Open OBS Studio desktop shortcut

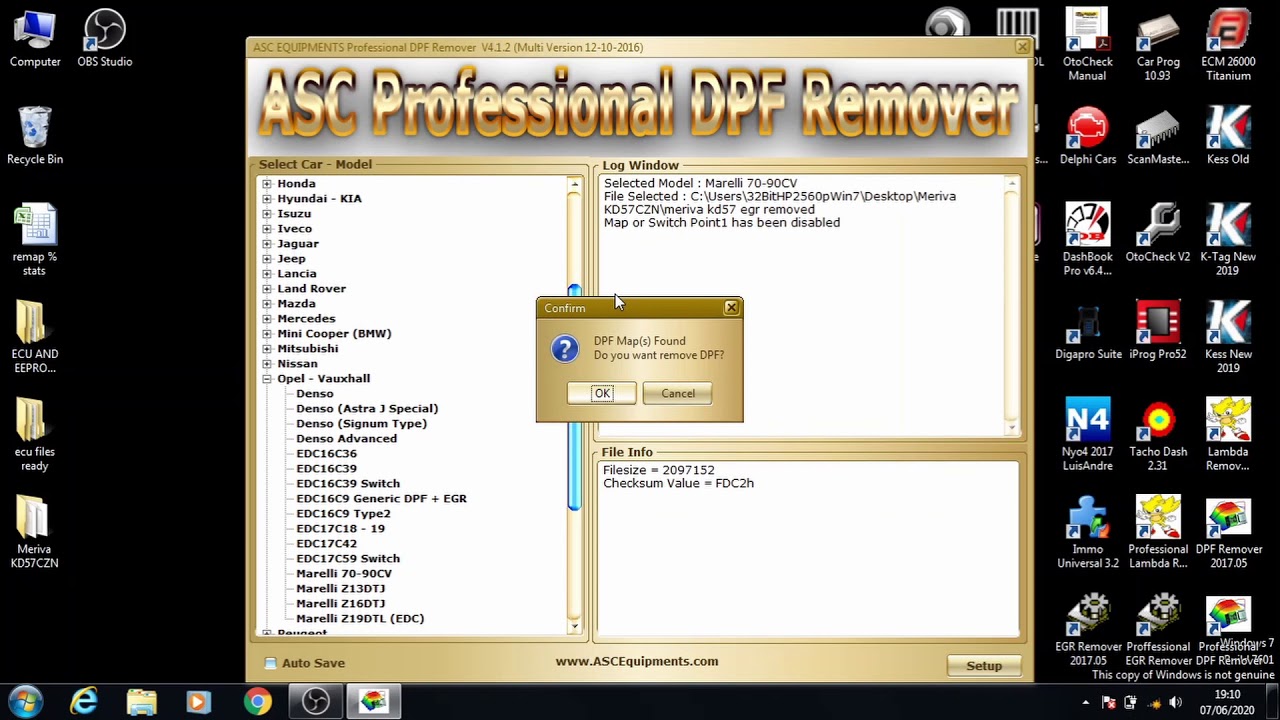pyautogui.click(x=105, y=40)
